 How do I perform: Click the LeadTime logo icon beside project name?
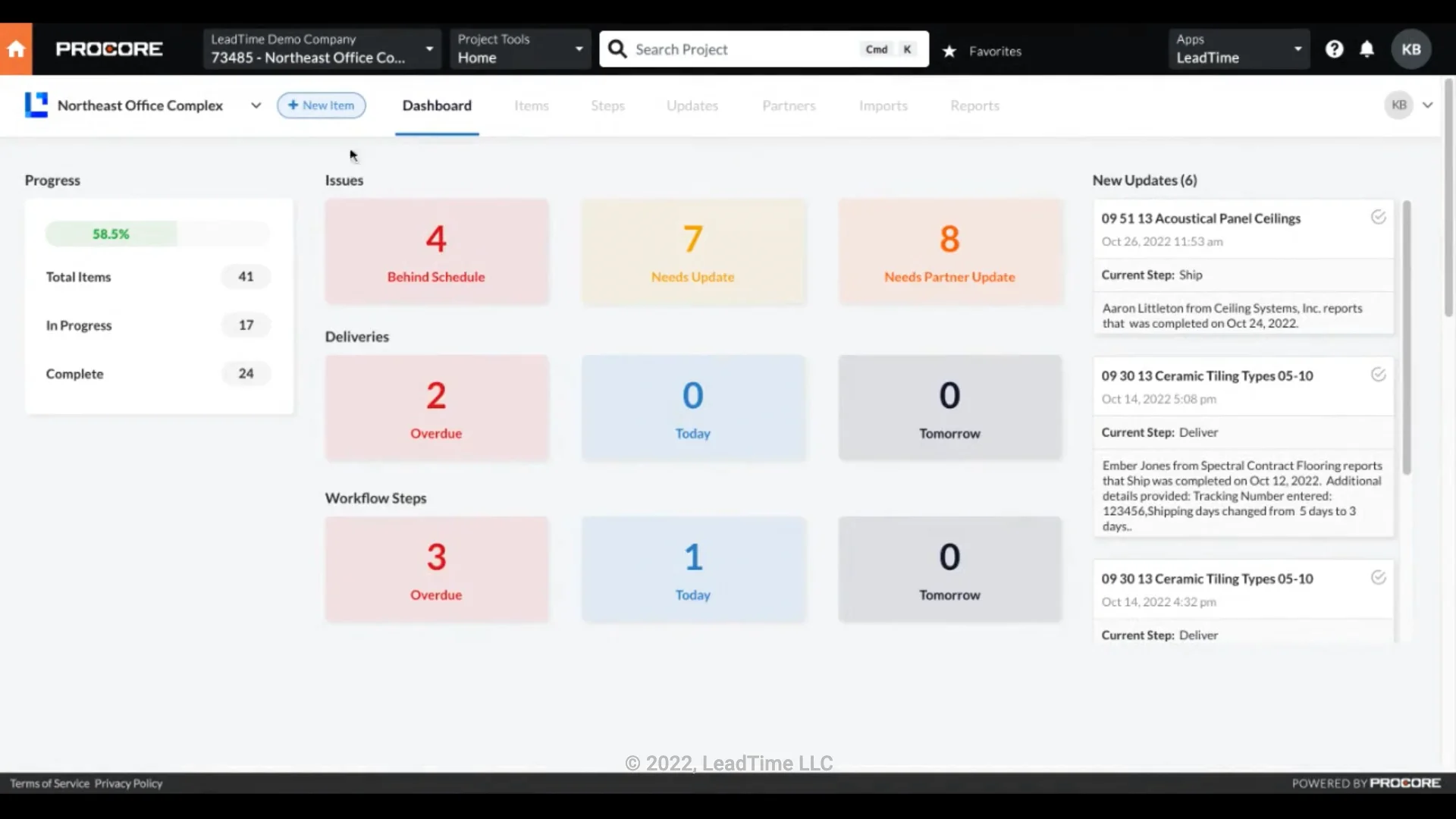36,105
